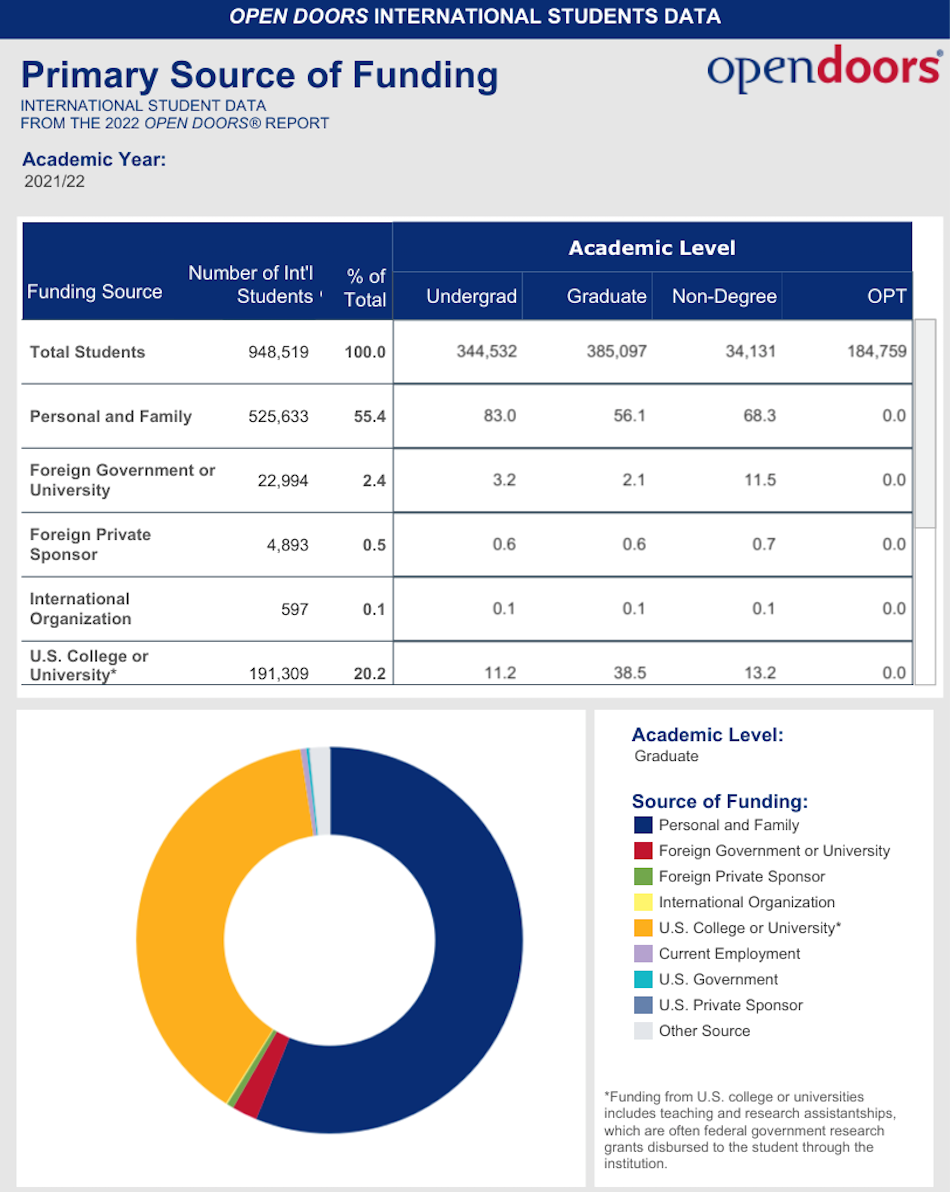This screenshot has height=1192, width=950.
Task: Click the 184,759 OPT total cell
Action: tap(877, 351)
